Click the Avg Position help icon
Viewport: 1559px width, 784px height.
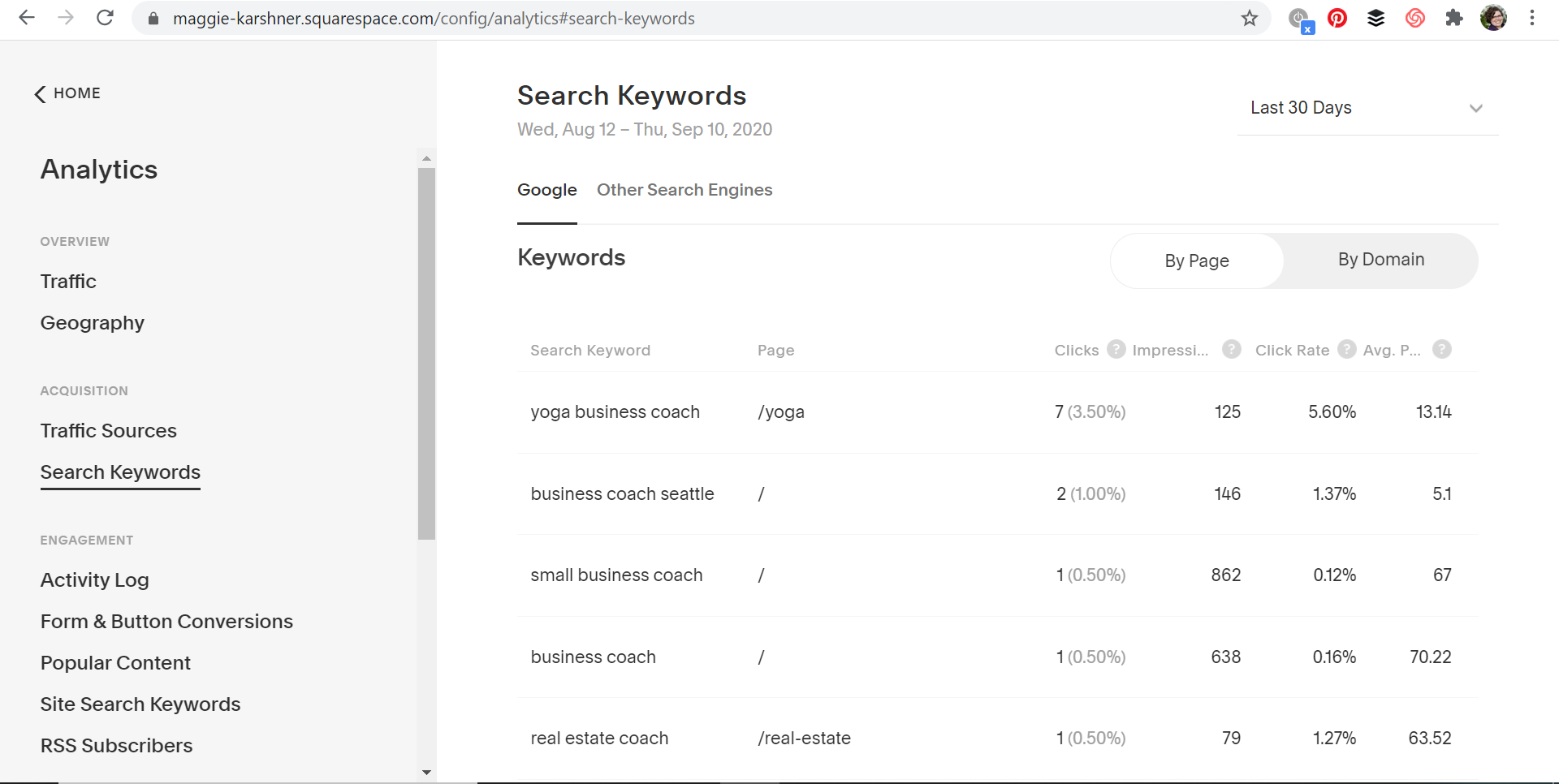point(1442,349)
